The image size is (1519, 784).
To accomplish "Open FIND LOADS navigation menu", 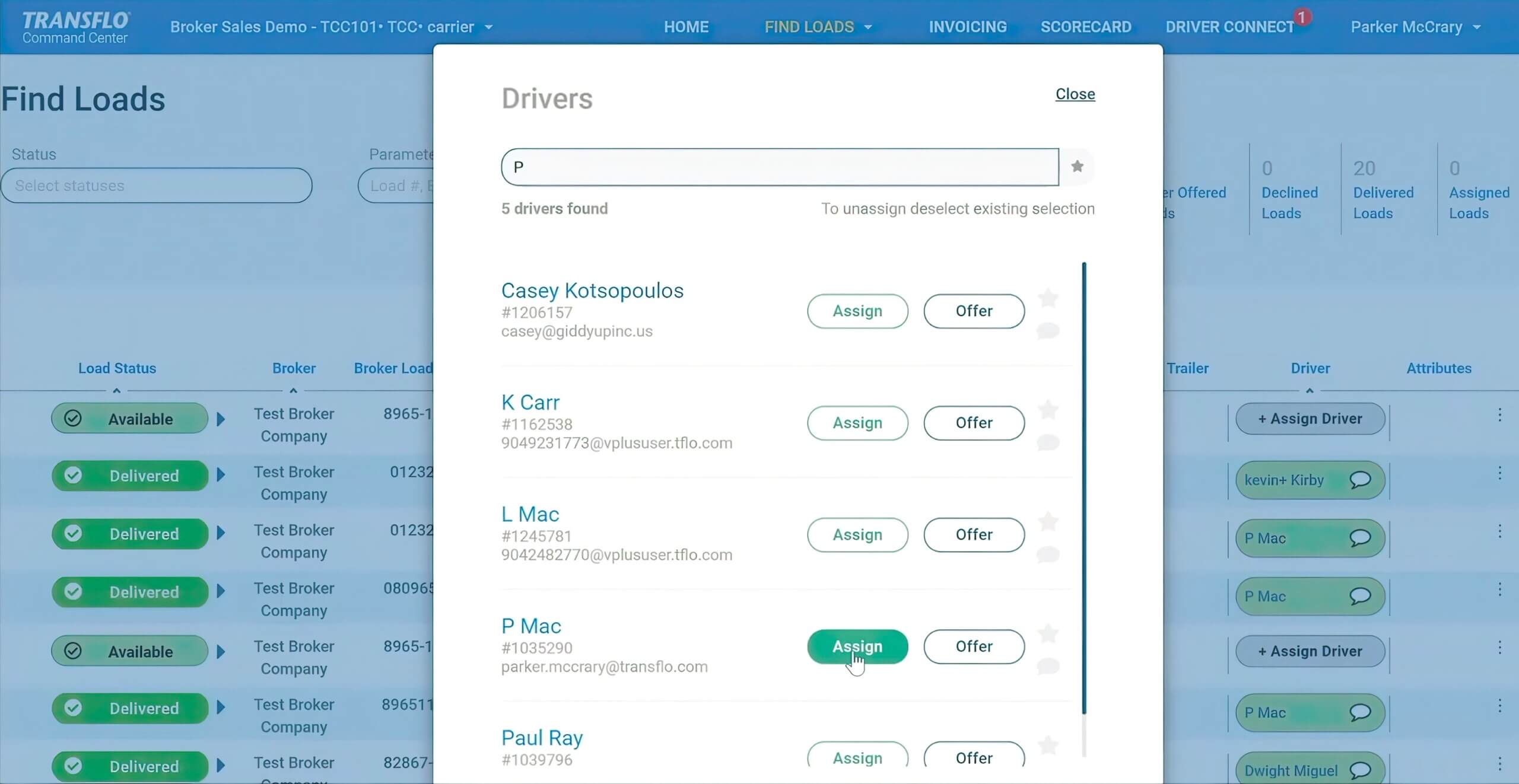I will (809, 27).
